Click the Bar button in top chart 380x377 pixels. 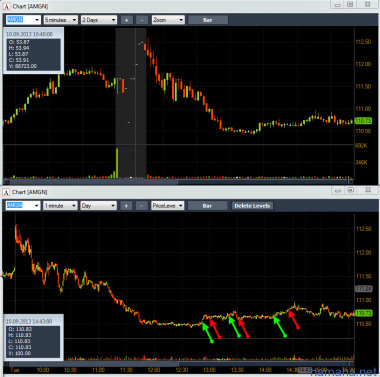pyautogui.click(x=208, y=20)
